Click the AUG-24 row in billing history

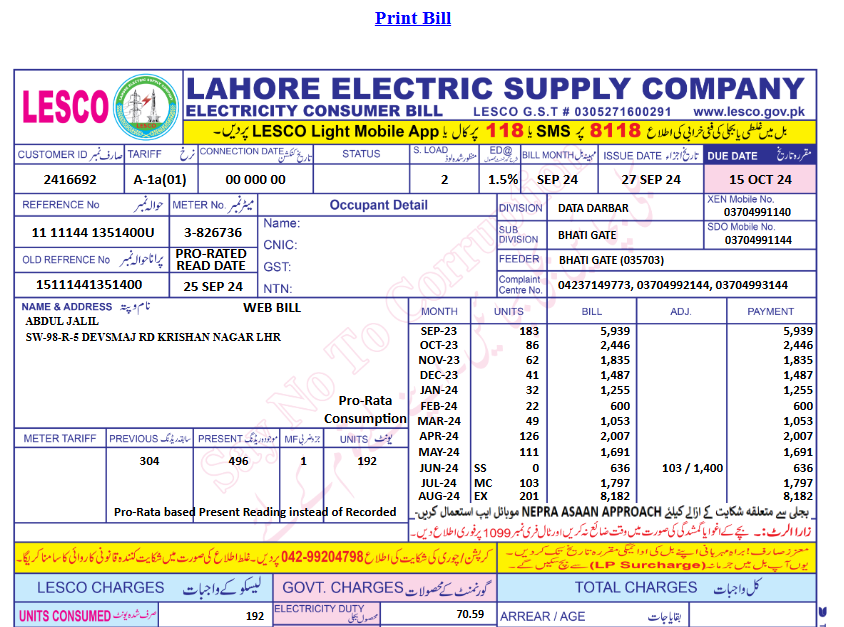click(x=438, y=495)
